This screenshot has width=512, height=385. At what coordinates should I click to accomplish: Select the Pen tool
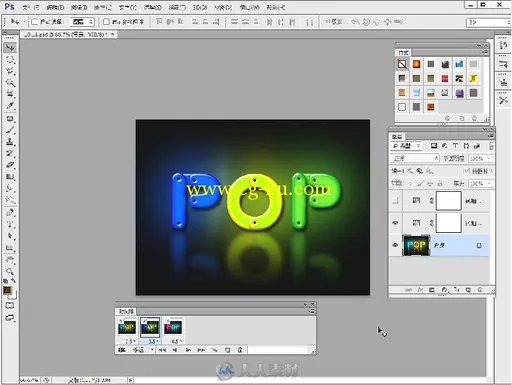10,213
